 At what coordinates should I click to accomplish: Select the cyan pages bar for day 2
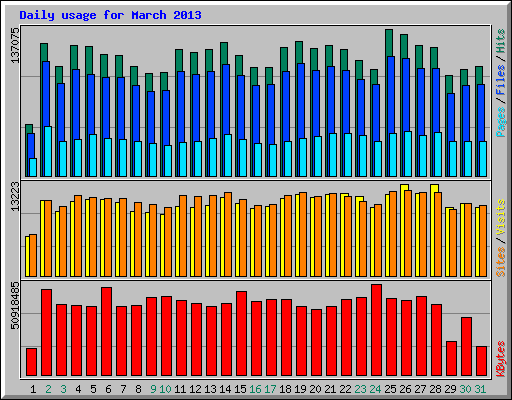(x=48, y=151)
